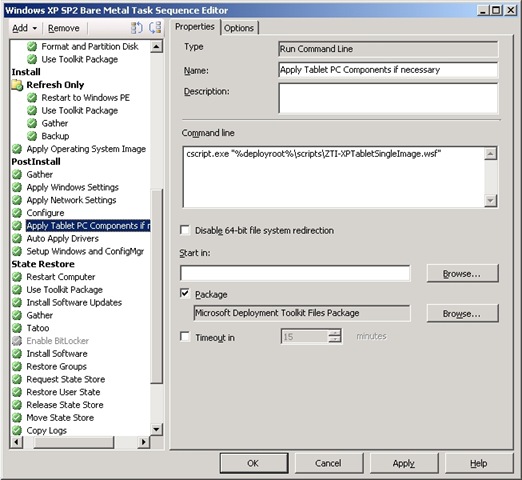Click the move-down icon in the task toolbar
This screenshot has height=480, width=522.
(x=155, y=28)
